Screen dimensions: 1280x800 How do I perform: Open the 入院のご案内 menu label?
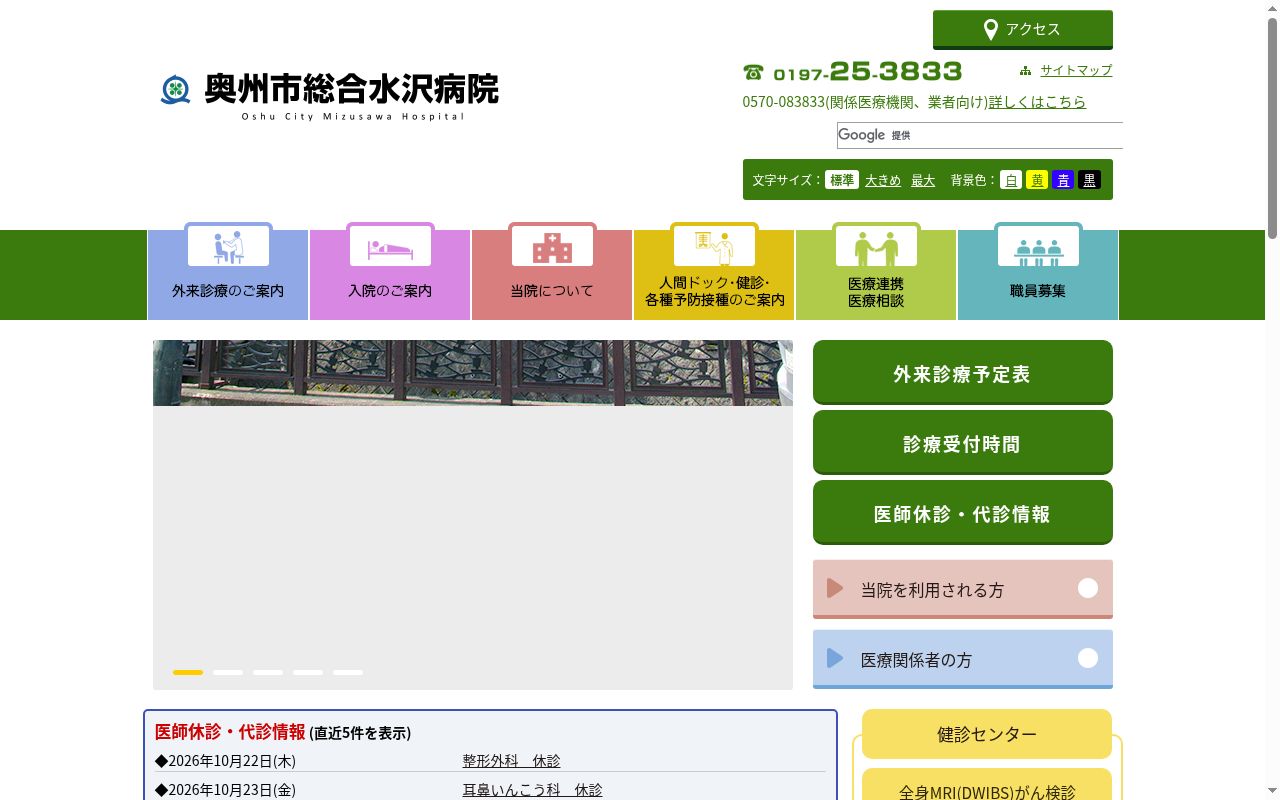(390, 291)
